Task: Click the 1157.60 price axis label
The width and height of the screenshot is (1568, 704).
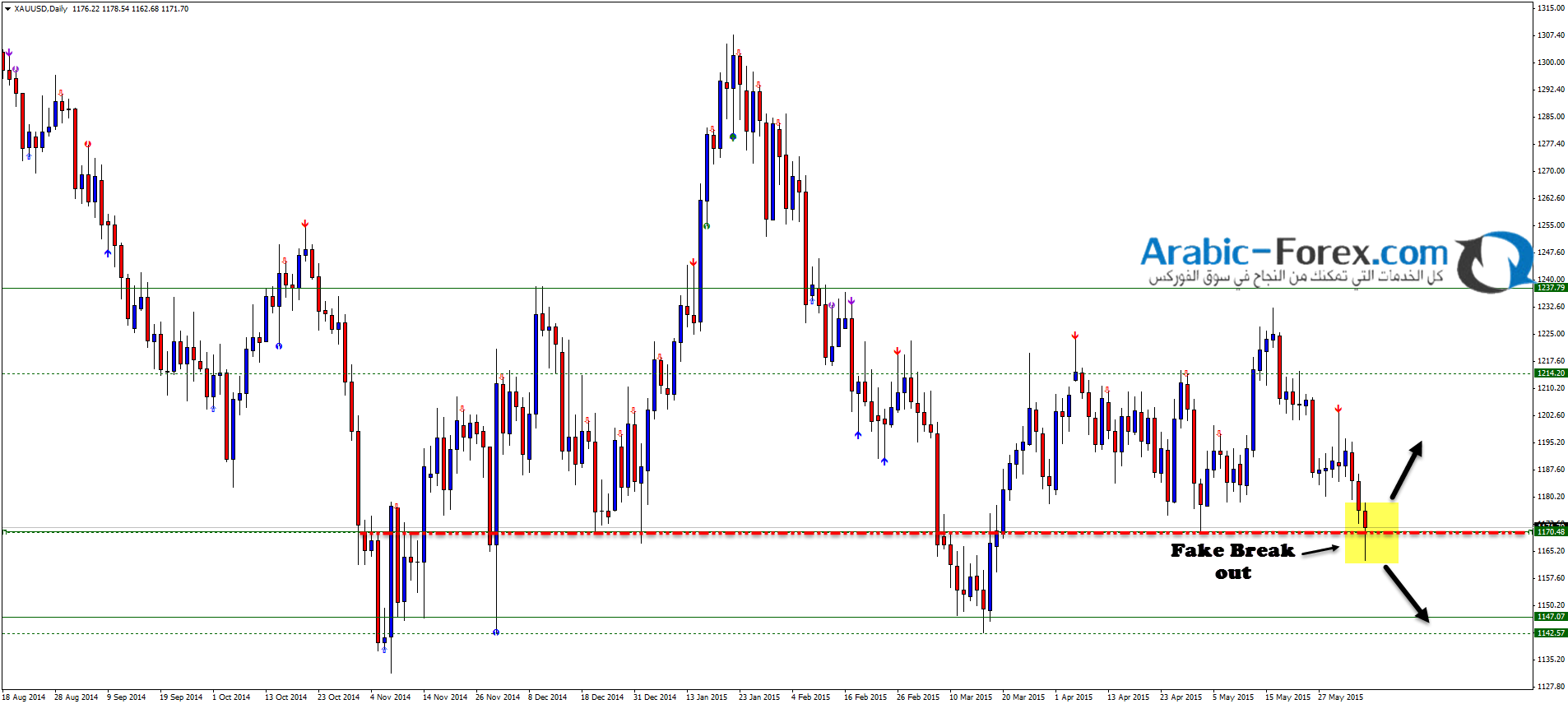Action: pos(1551,578)
